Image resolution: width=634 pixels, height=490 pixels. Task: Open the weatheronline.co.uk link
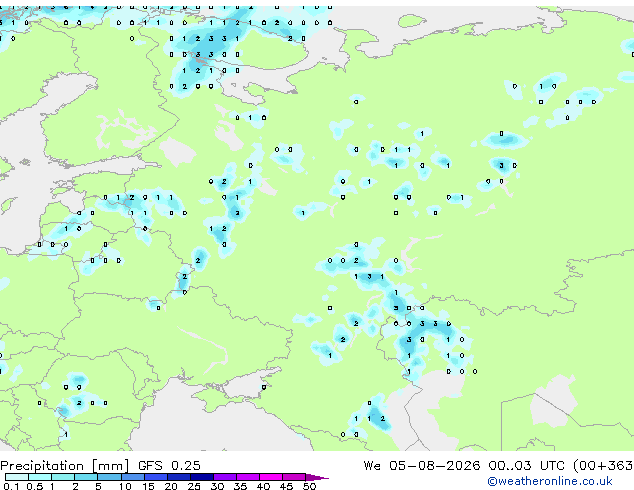[x=550, y=481]
